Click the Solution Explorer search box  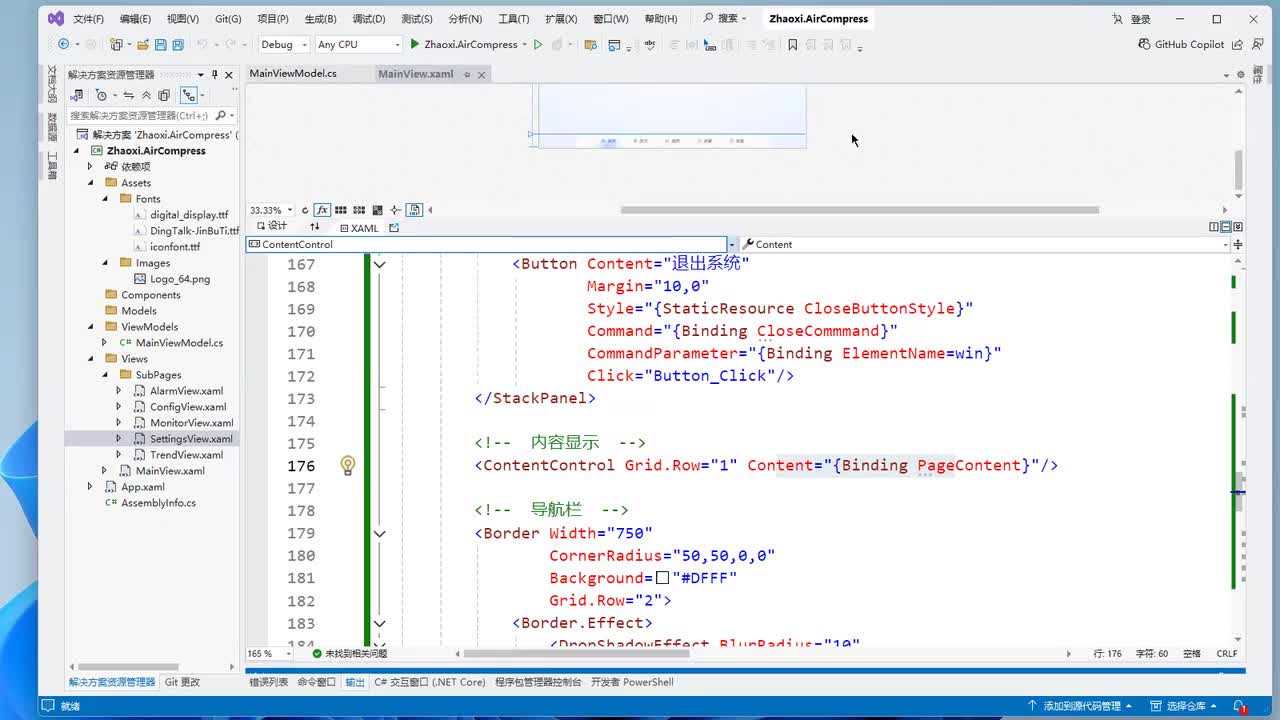tap(140, 116)
